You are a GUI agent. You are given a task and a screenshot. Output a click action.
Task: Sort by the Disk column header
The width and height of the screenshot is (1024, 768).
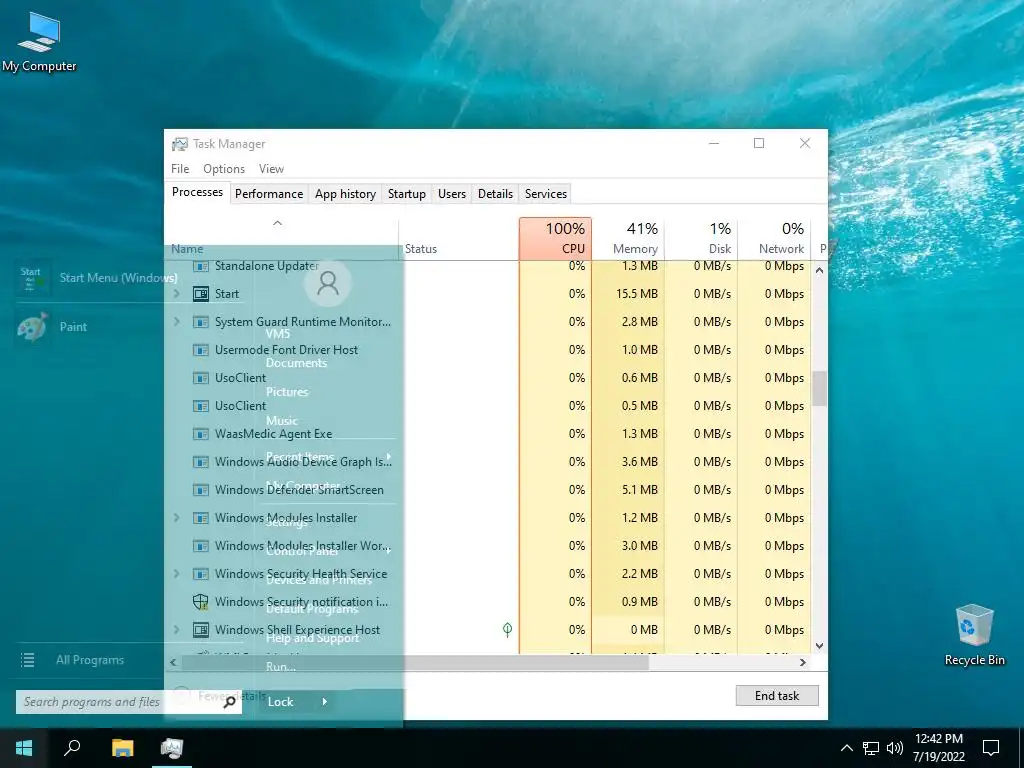701,238
